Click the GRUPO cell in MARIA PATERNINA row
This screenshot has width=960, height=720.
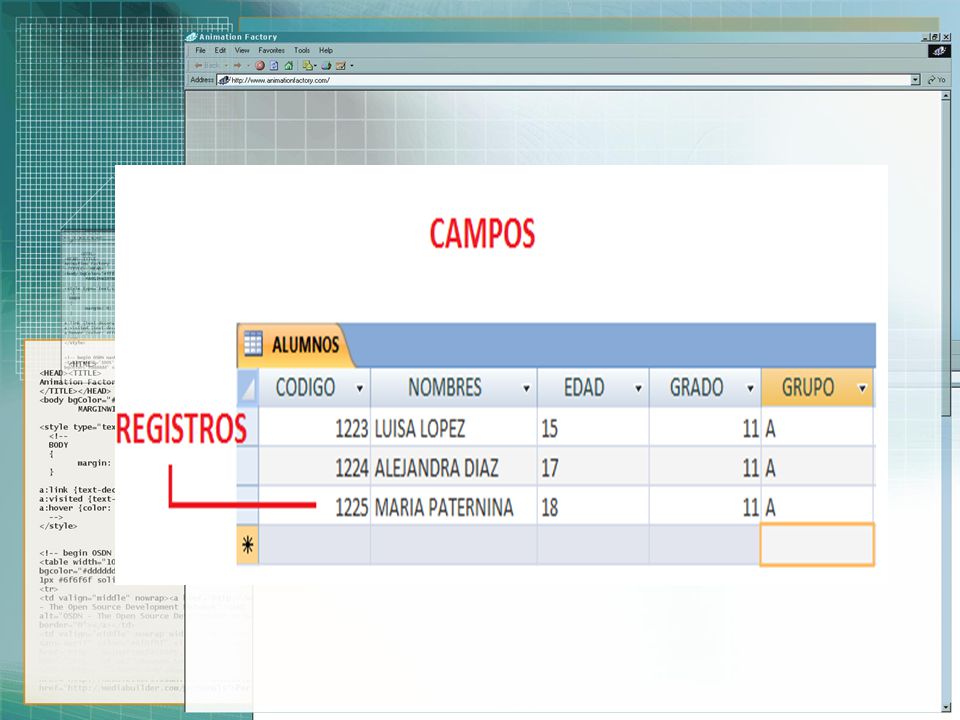click(818, 506)
